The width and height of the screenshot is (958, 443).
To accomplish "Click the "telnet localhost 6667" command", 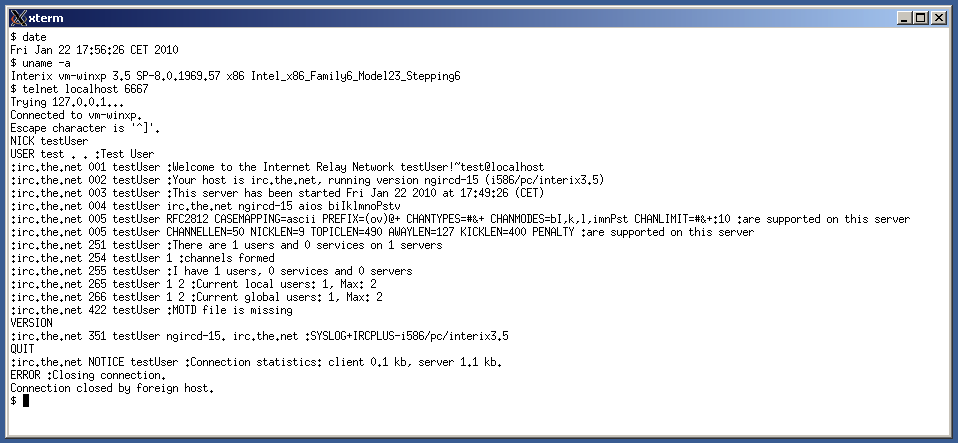I will click(85, 89).
